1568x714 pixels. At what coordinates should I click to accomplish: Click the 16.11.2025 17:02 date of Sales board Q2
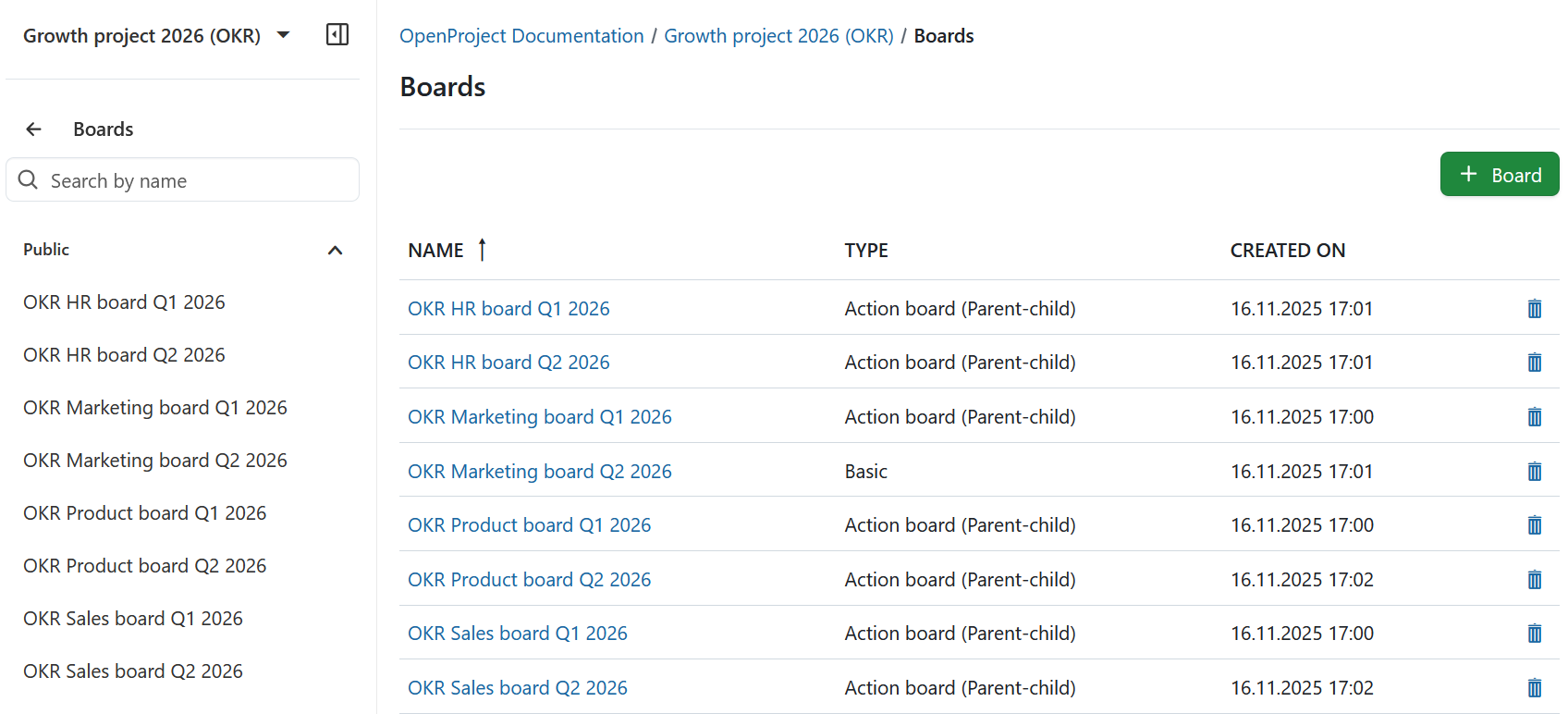(x=1302, y=688)
